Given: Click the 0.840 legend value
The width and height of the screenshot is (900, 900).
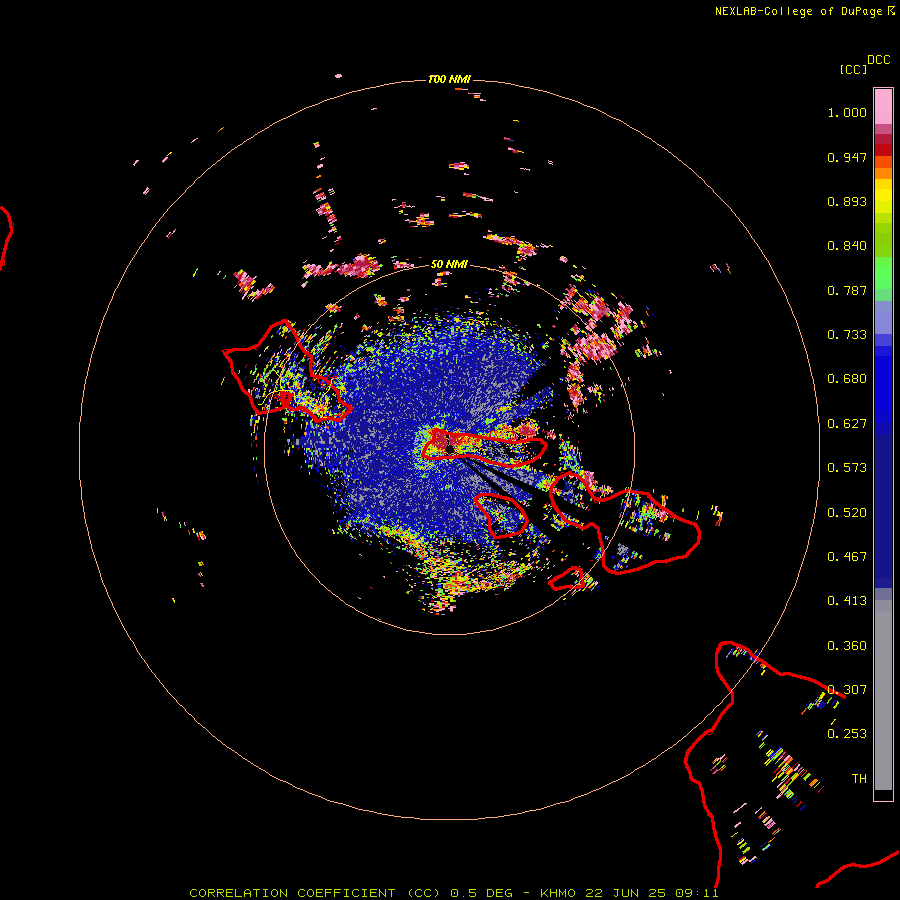Looking at the screenshot, I should point(847,246).
